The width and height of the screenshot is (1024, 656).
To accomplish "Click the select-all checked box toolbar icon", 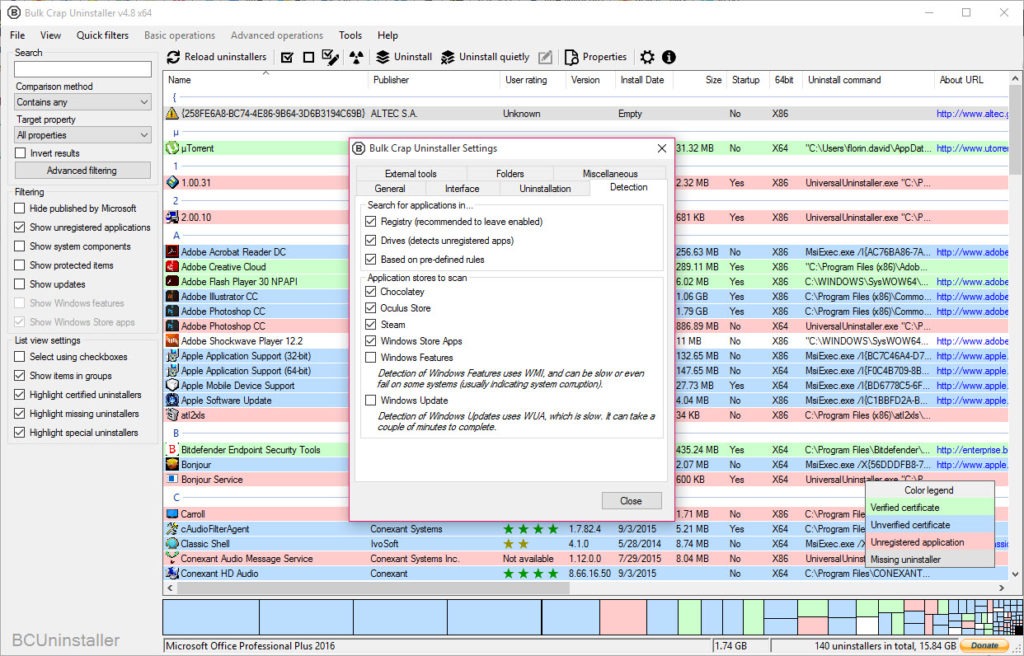I will (287, 57).
